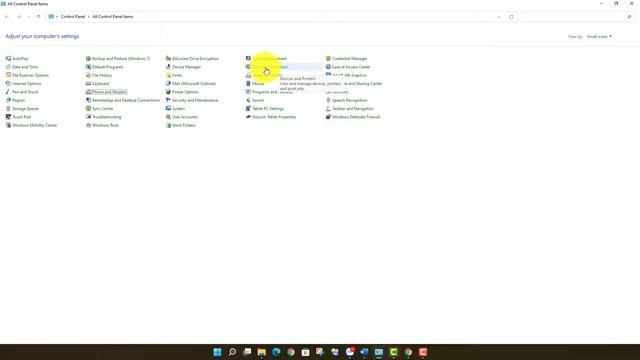Click the search magnifier icon in search box

pyautogui.click(x=629, y=17)
